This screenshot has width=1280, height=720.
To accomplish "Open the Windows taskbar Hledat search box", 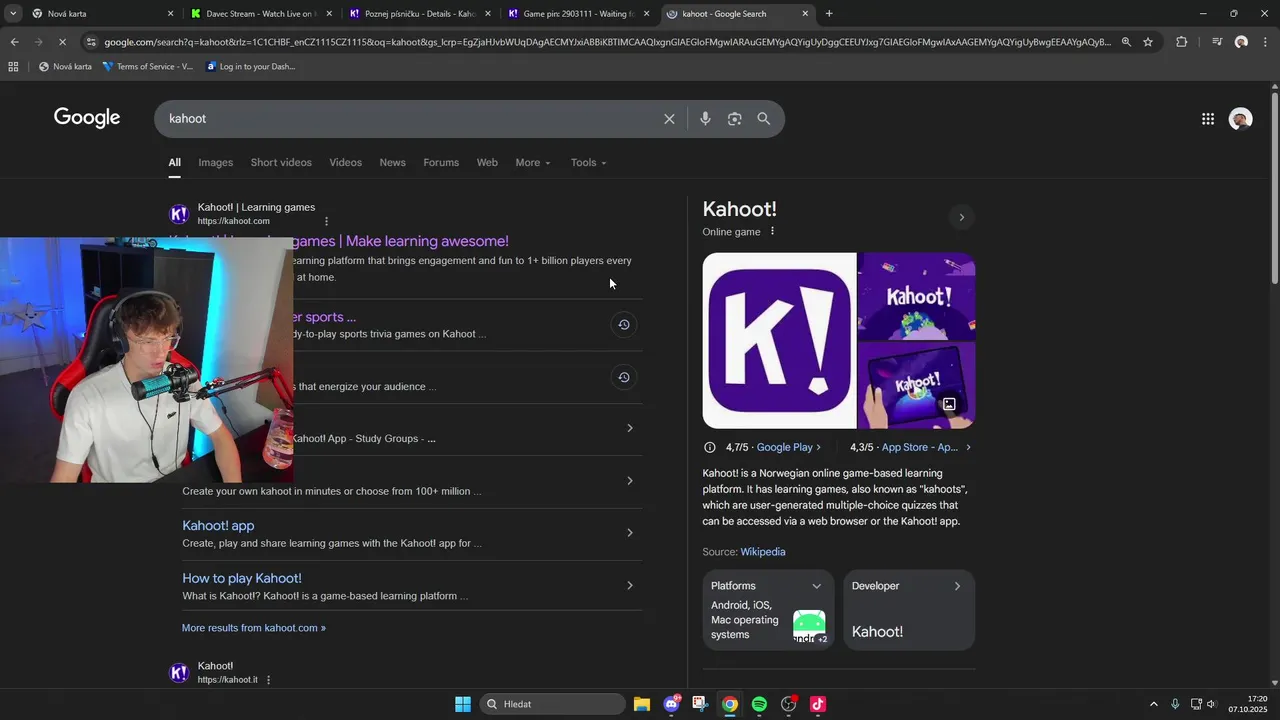I will click(x=552, y=704).
